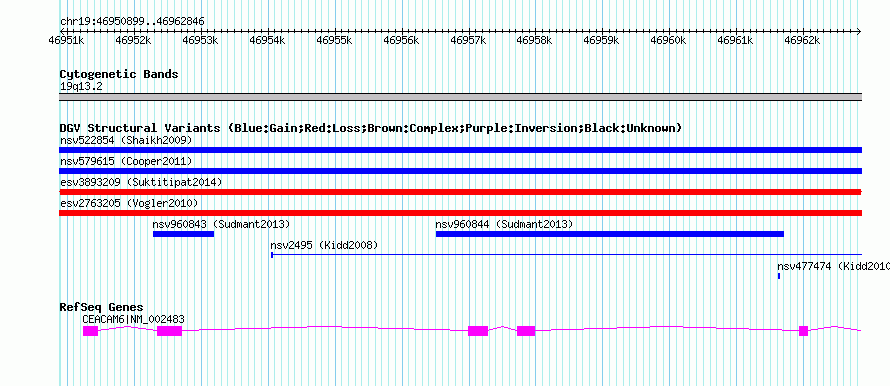Click the esv3893209 (Suktitipat2014) red loss bar

(x=460, y=192)
